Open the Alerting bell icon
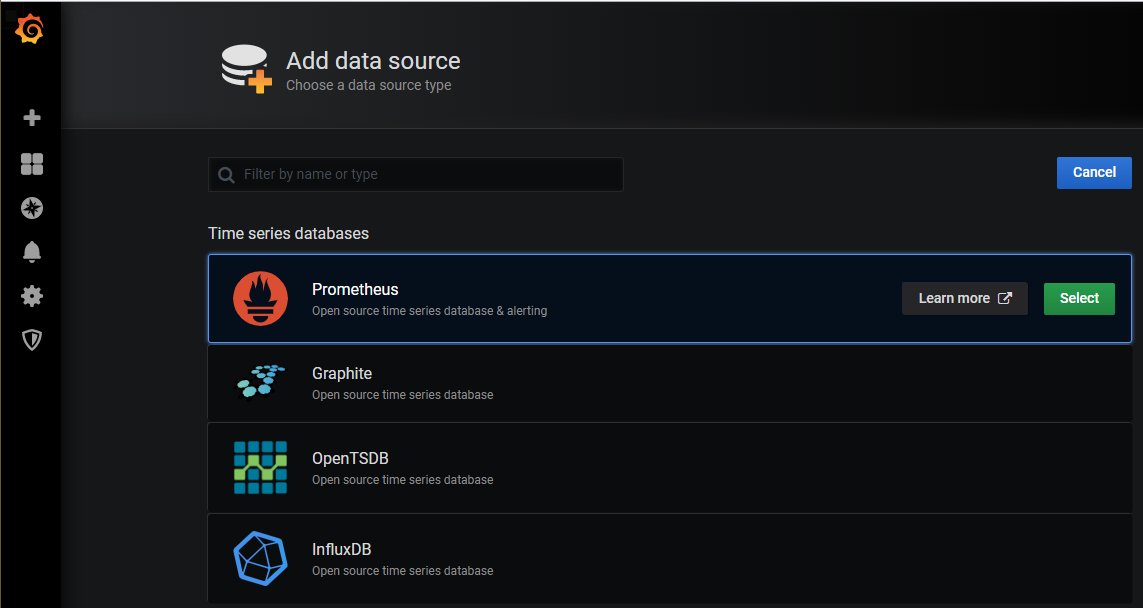 click(x=32, y=252)
